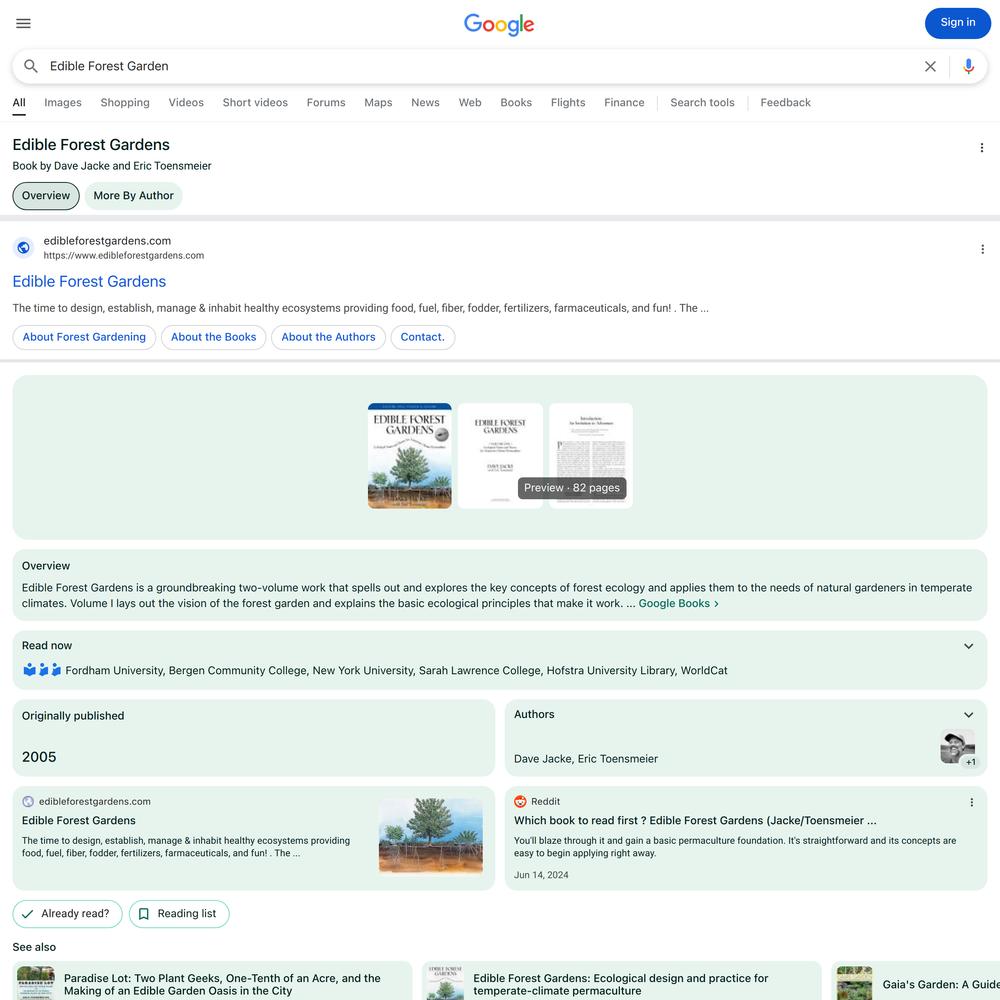Focus the search input field
Screen dimensions: 1000x1000
482,66
